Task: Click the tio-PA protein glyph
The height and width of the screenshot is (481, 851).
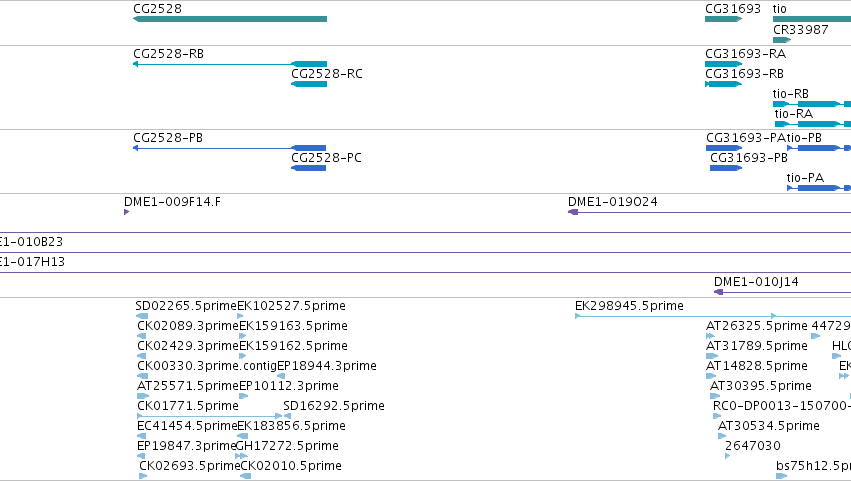Action: (819, 188)
